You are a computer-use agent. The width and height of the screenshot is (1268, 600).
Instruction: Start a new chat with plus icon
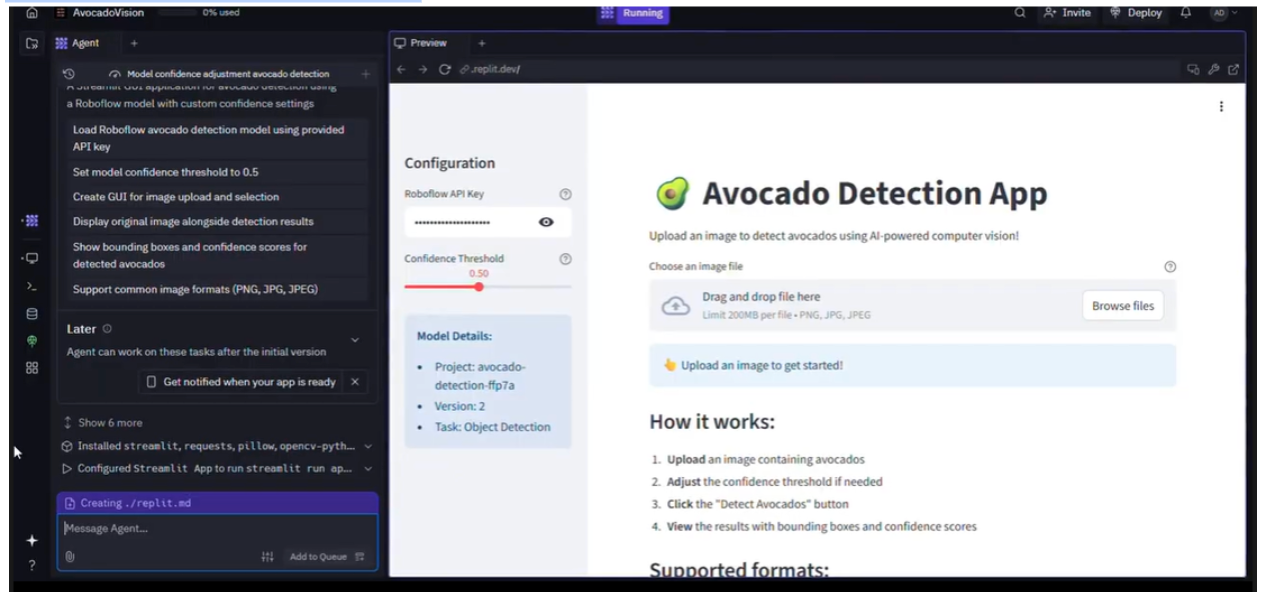(x=366, y=74)
